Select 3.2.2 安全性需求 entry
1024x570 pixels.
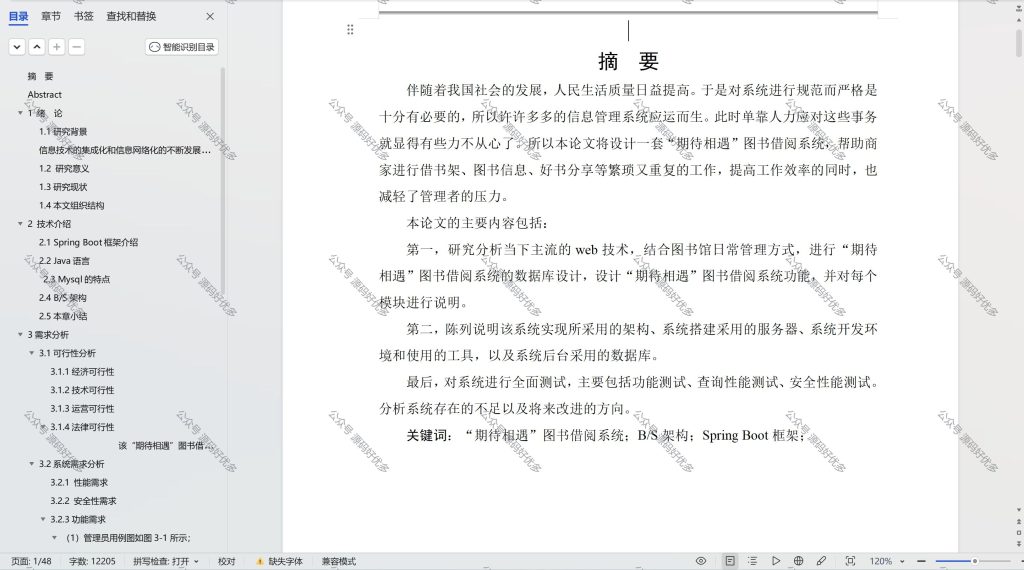[83, 501]
